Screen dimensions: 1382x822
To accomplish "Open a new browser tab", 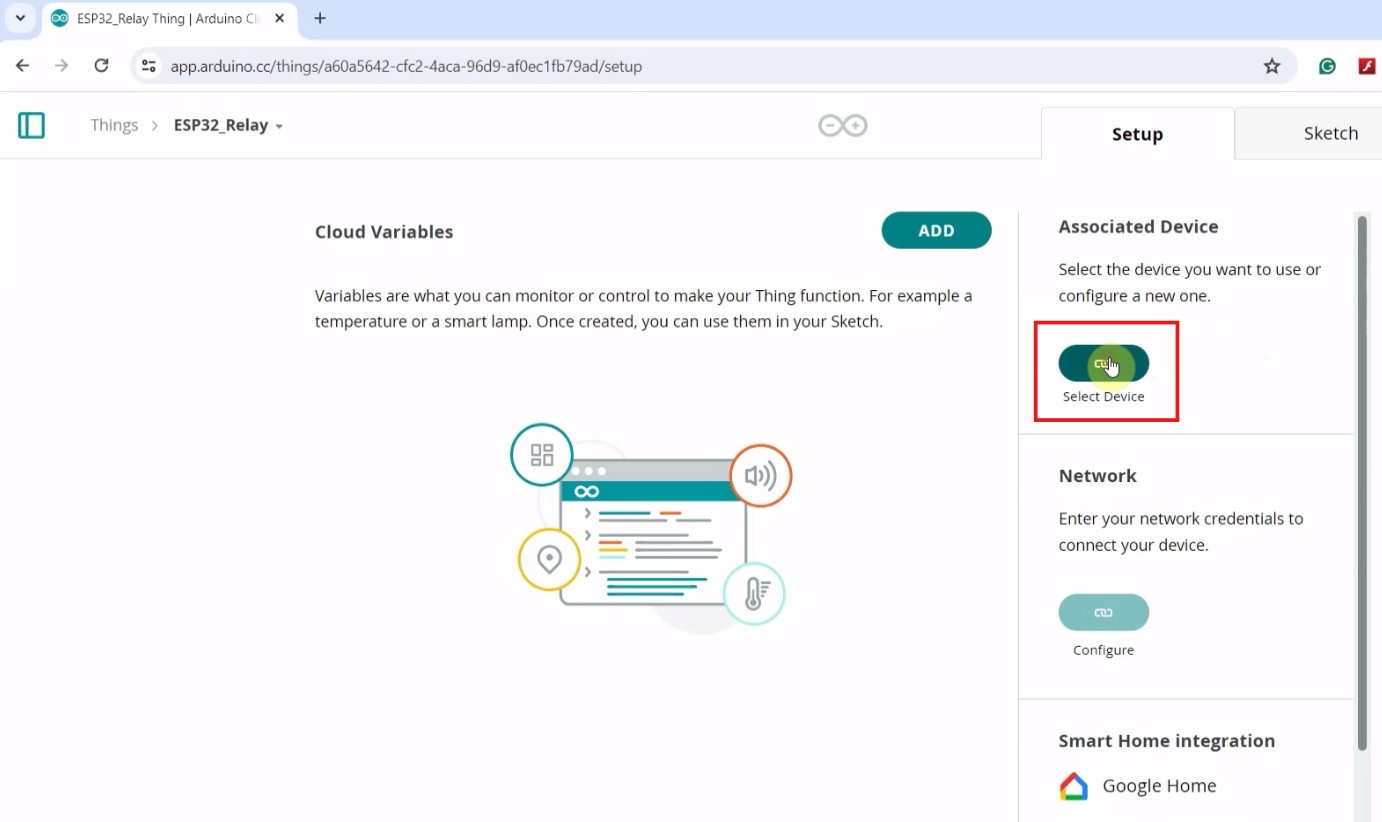I will coord(320,18).
